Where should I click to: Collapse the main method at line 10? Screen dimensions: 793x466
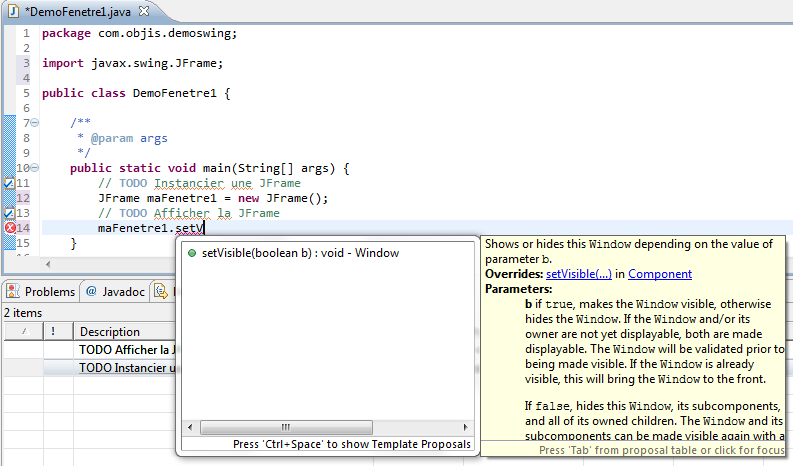(x=36, y=168)
